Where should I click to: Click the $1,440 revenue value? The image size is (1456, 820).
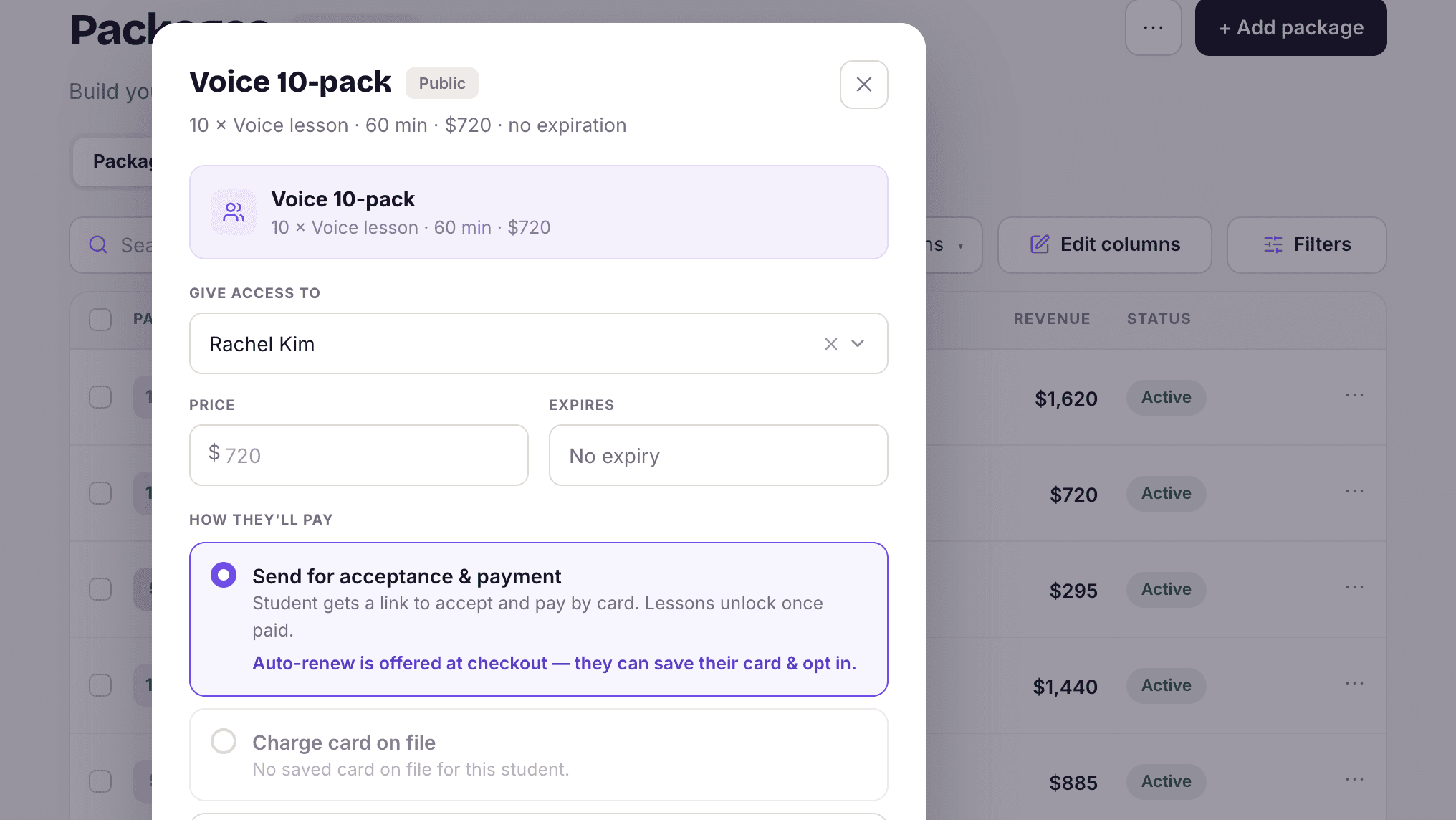point(1065,687)
